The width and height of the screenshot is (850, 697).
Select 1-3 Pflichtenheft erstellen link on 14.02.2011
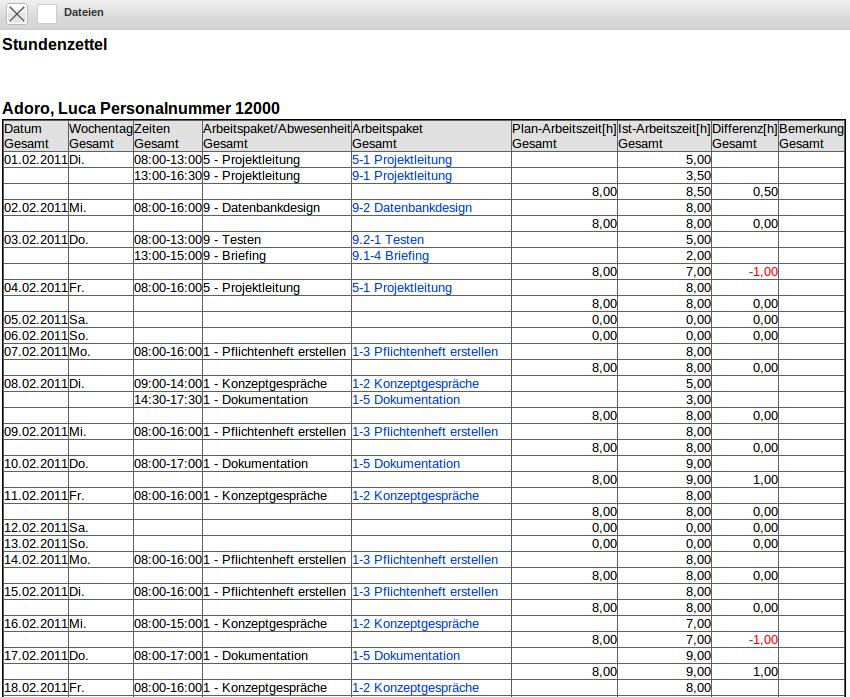(x=425, y=560)
